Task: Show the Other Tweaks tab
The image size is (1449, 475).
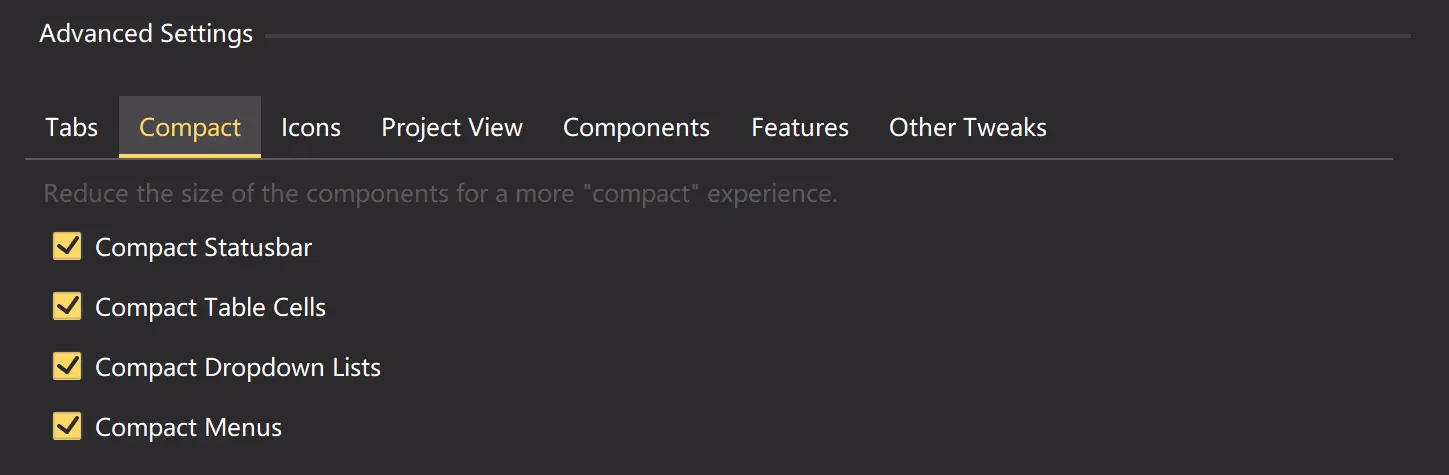Action: point(968,128)
